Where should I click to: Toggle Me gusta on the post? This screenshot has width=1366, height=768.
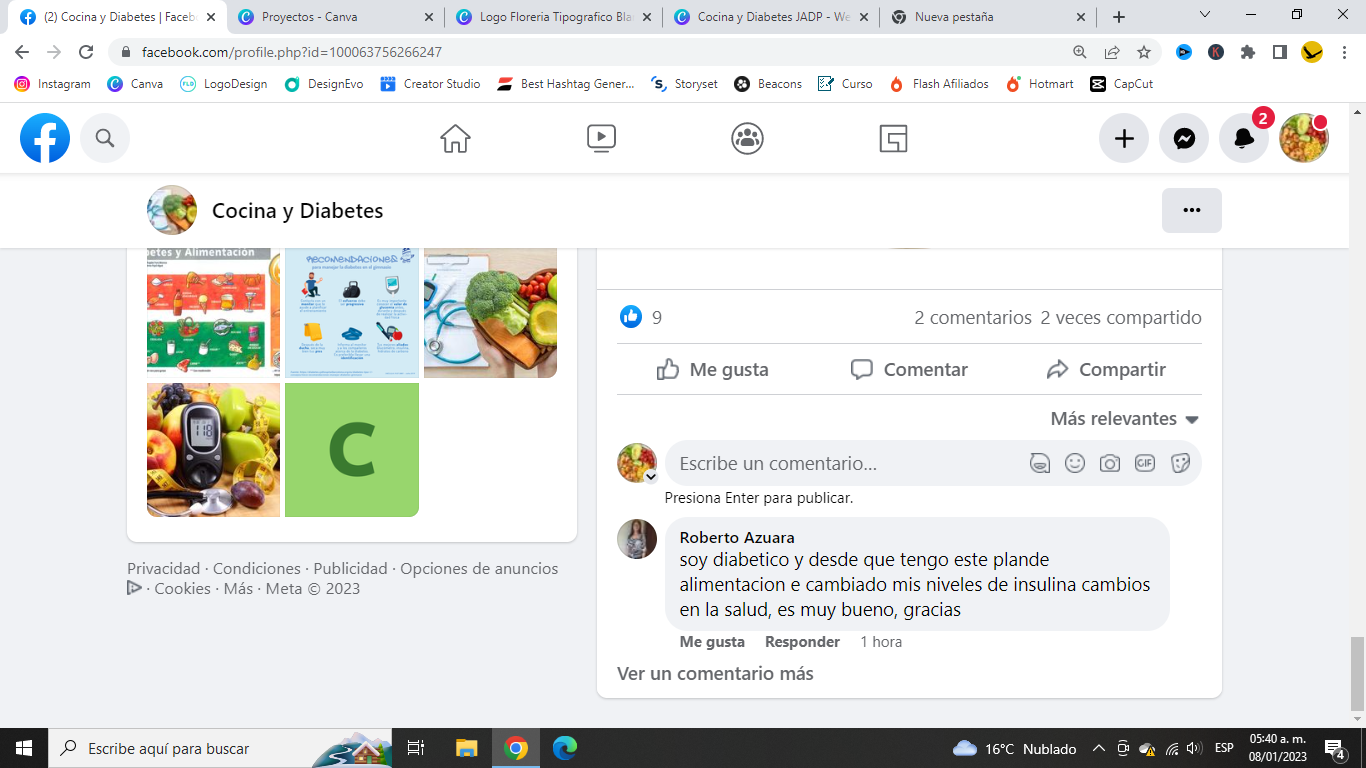(713, 370)
